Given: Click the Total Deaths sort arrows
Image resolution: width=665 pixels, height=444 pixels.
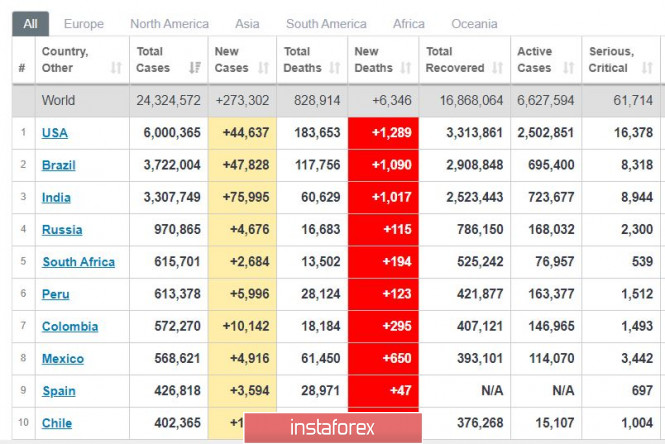Looking at the screenshot, I should (x=334, y=68).
